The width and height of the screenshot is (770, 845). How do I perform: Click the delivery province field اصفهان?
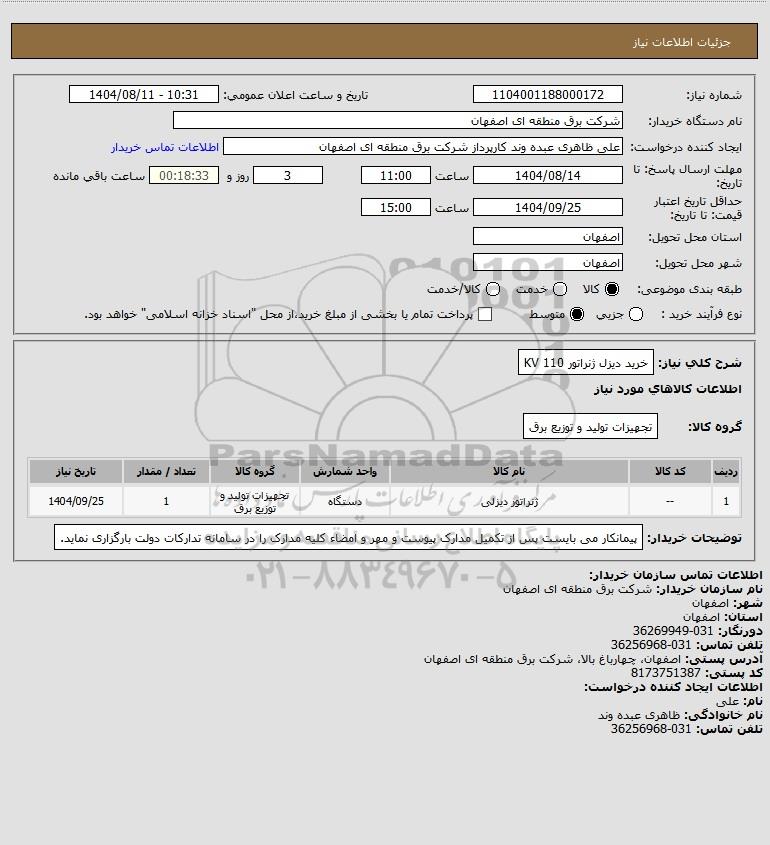click(547, 237)
